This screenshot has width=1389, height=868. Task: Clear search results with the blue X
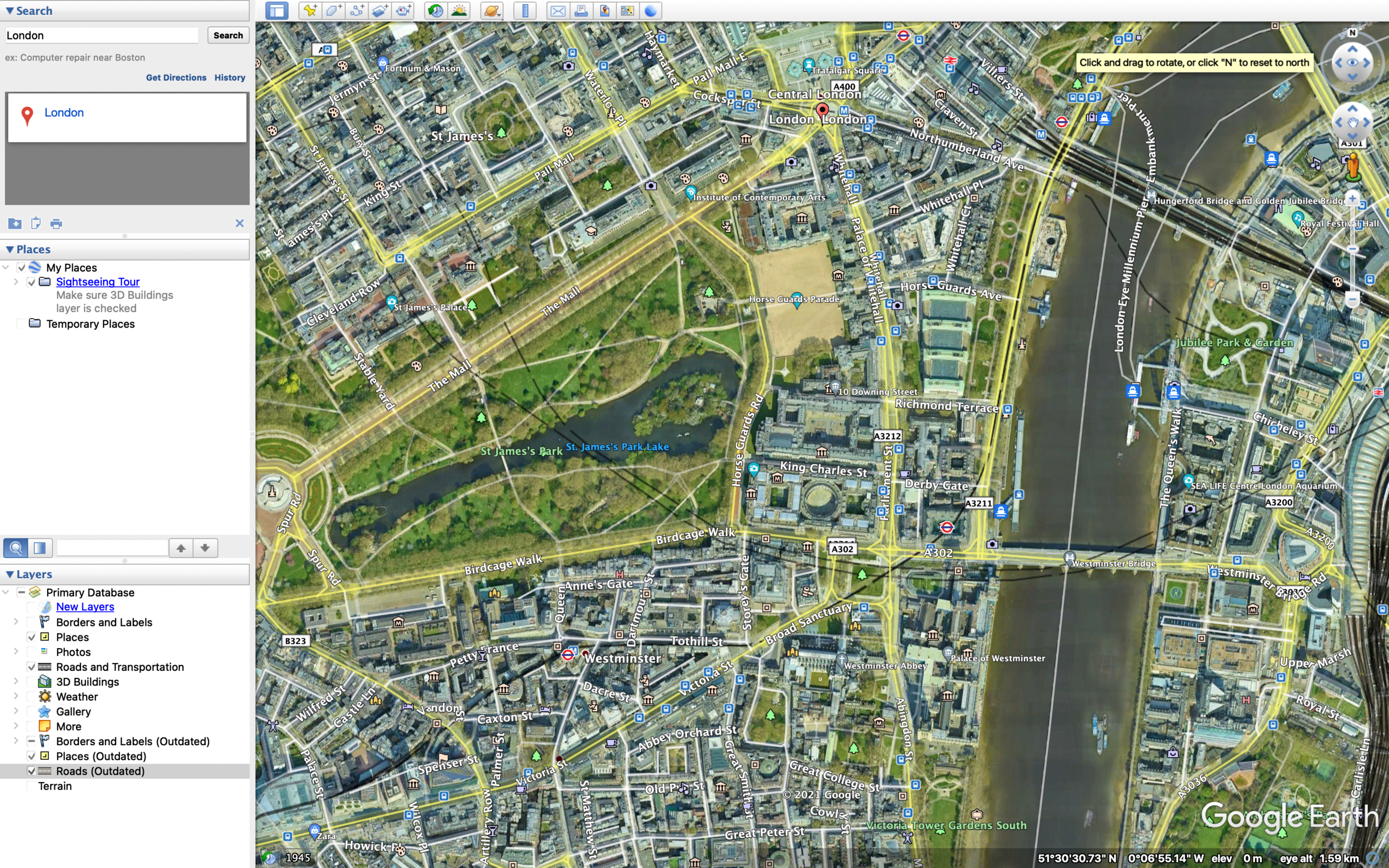click(240, 223)
